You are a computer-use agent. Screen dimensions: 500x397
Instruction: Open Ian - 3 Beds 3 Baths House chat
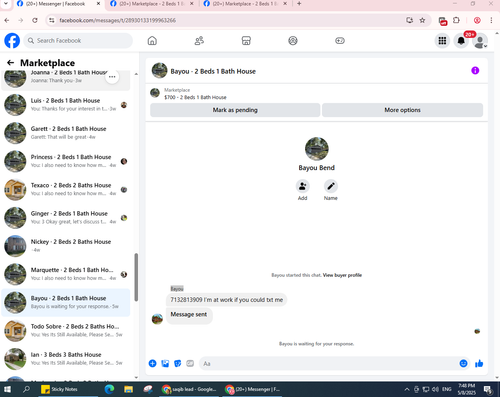[x=65, y=359]
